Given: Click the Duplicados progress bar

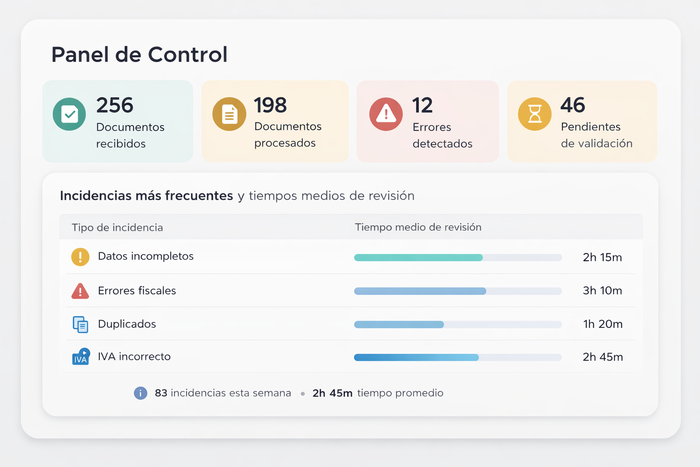Looking at the screenshot, I should tap(458, 325).
